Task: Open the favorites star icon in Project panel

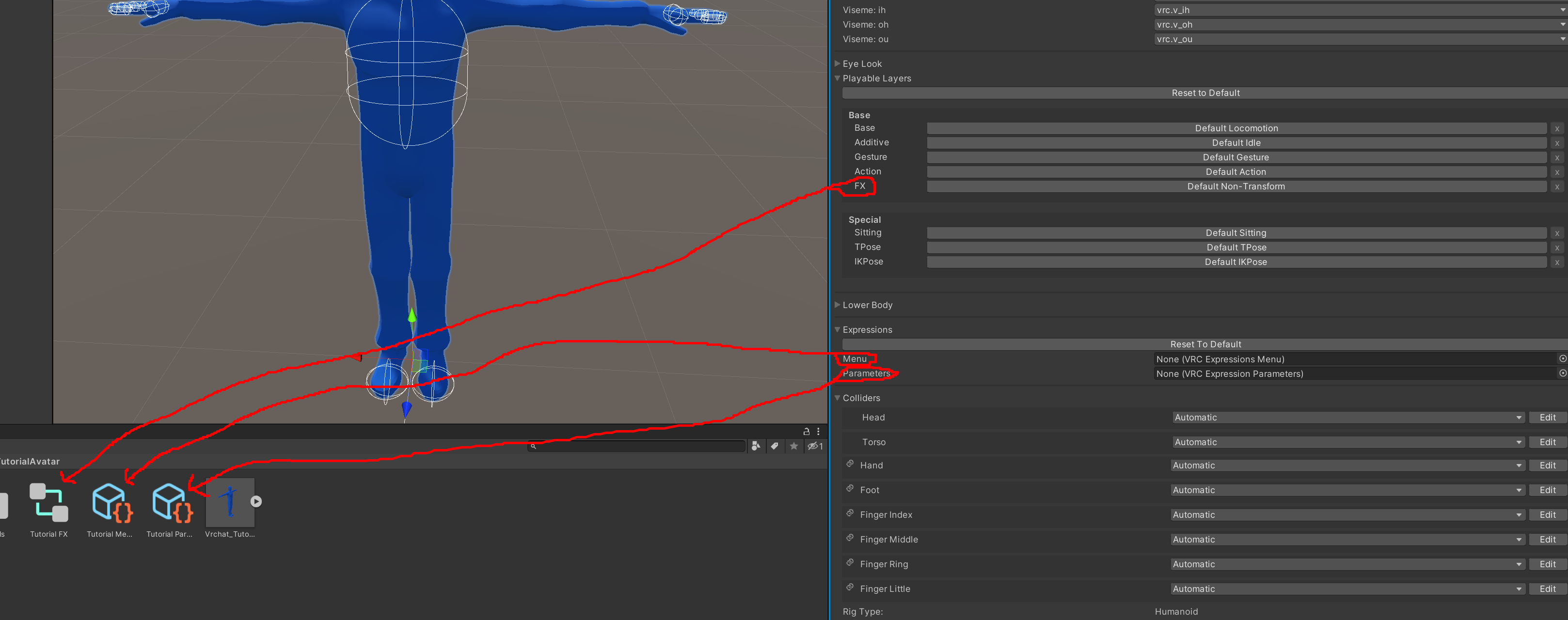Action: [x=794, y=446]
